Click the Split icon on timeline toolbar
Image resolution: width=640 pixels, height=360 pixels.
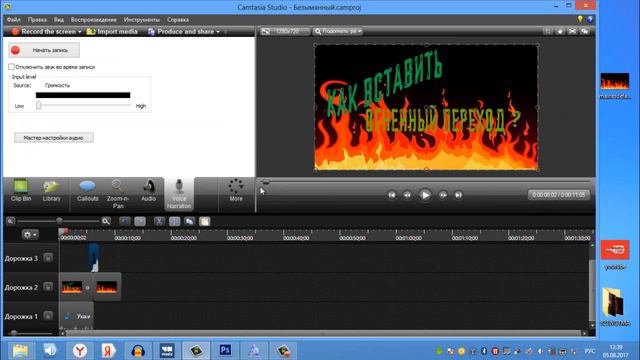point(174,221)
